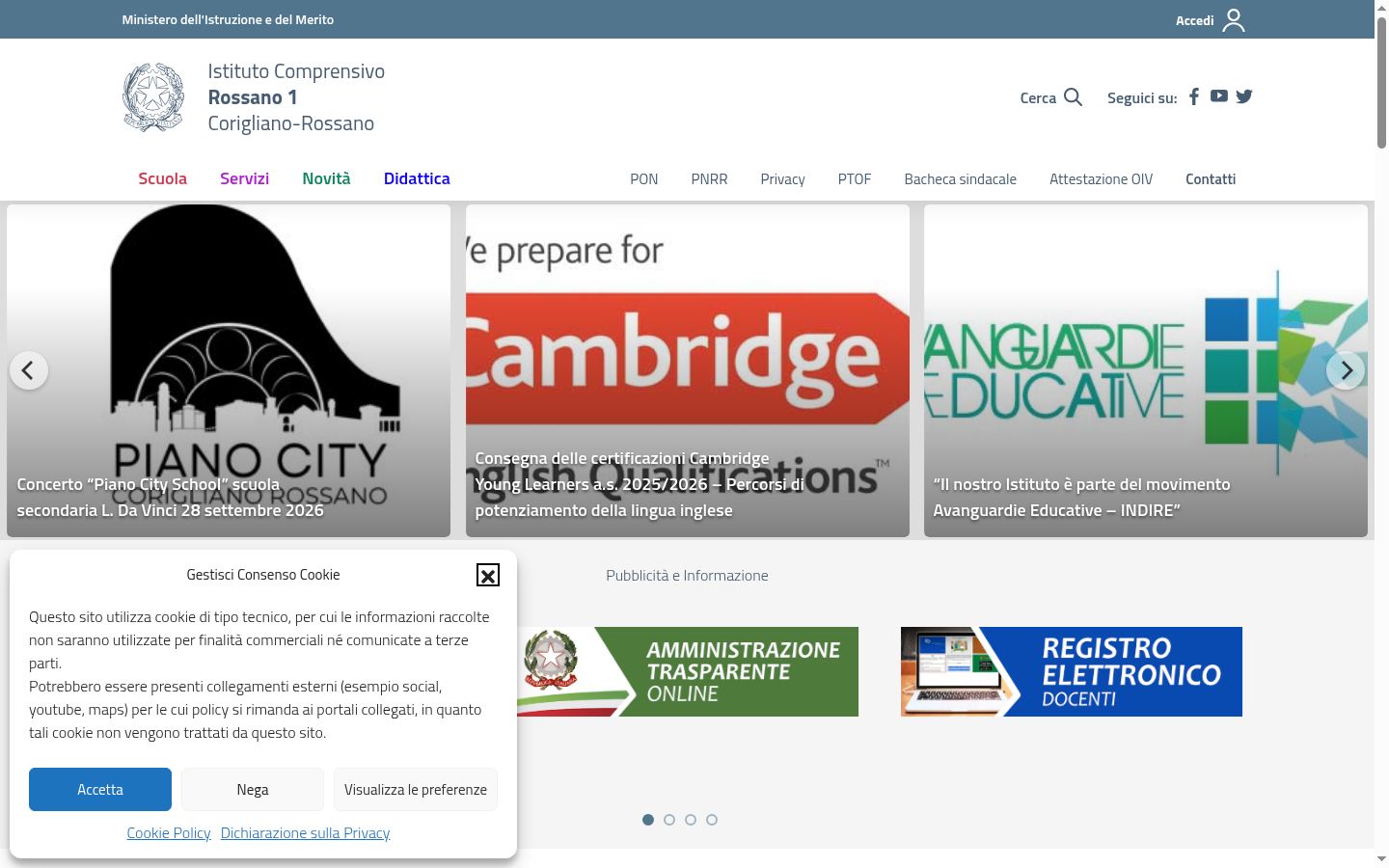Select second banner slider dot
The image size is (1389, 868).
click(669, 820)
